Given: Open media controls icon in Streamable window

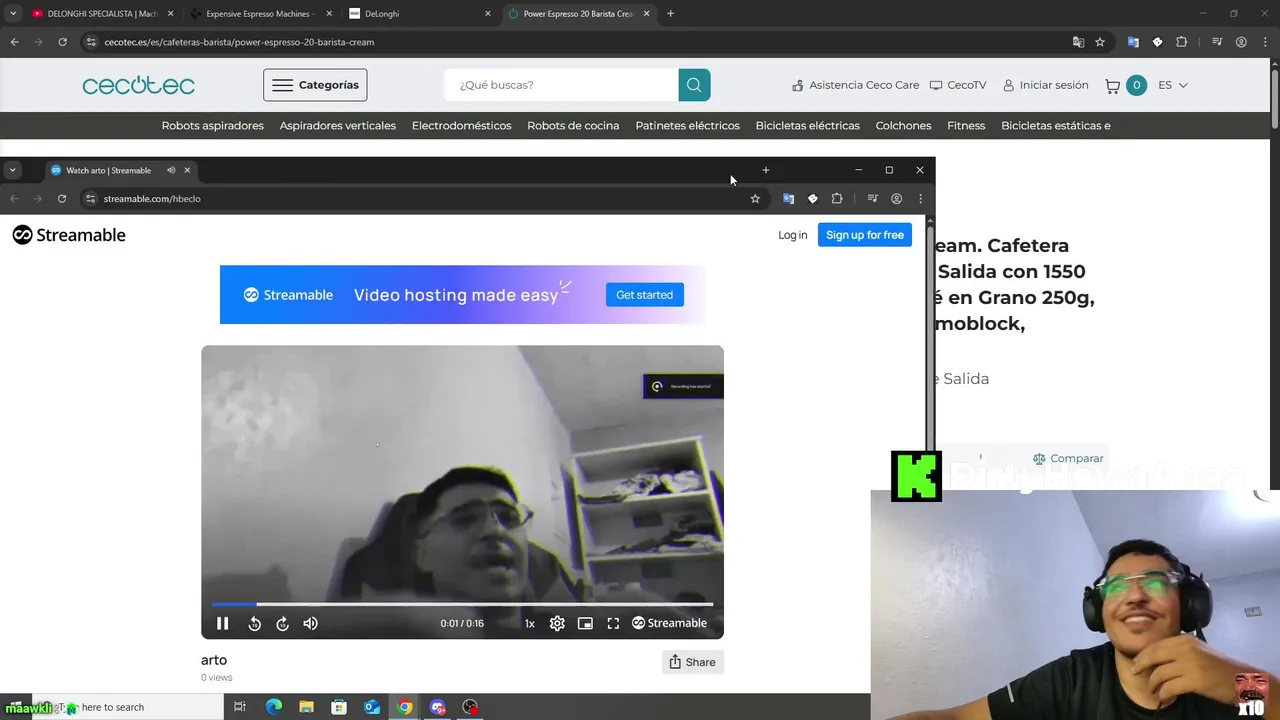Looking at the screenshot, I should 872,199.
